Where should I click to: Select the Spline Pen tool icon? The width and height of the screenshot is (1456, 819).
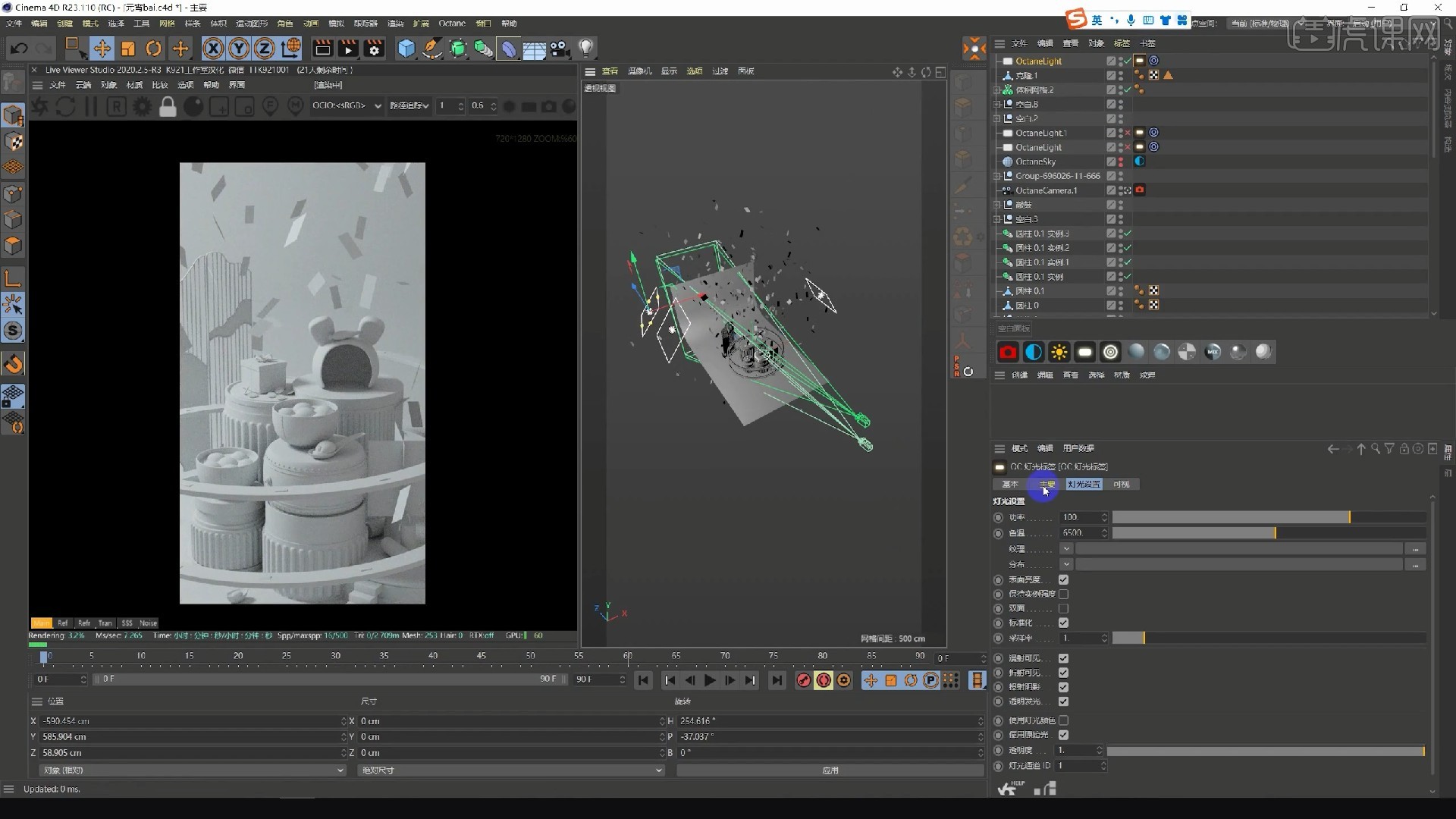[x=432, y=49]
